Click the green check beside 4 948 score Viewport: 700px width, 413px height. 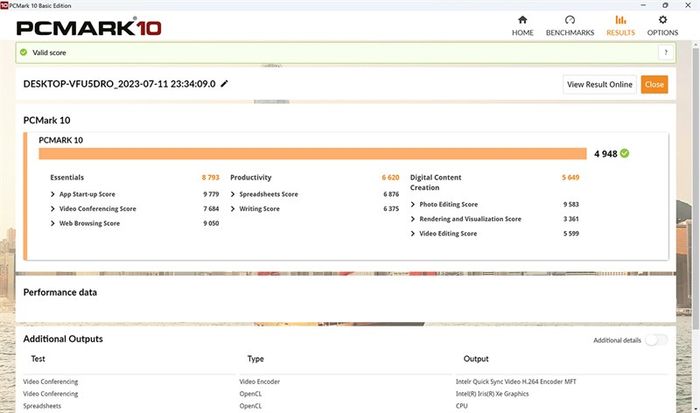[x=625, y=154]
